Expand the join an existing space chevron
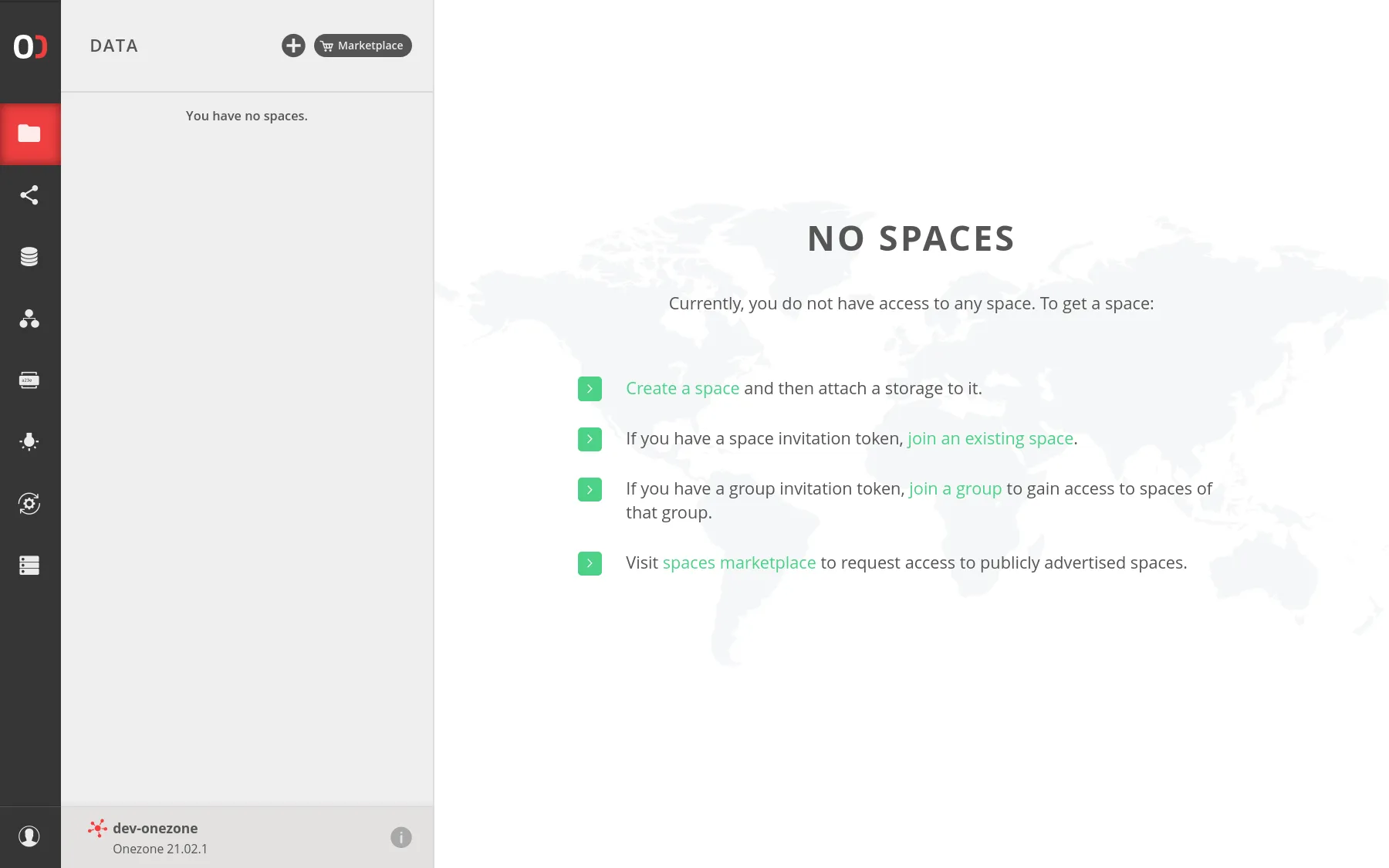This screenshot has height=868, width=1389. point(590,439)
